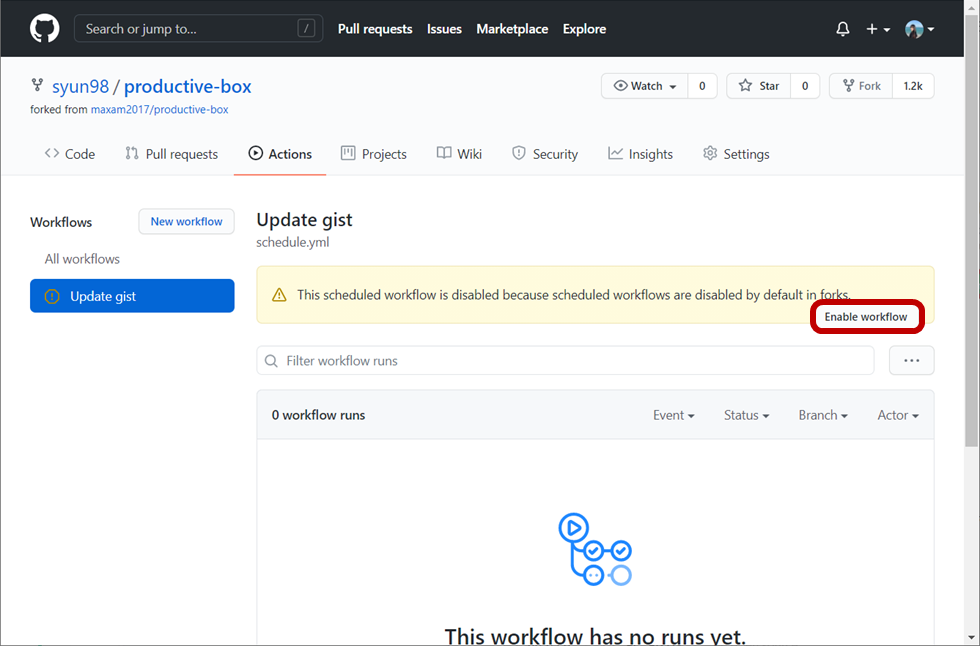
Task: Star the repository
Action: pyautogui.click(x=758, y=86)
